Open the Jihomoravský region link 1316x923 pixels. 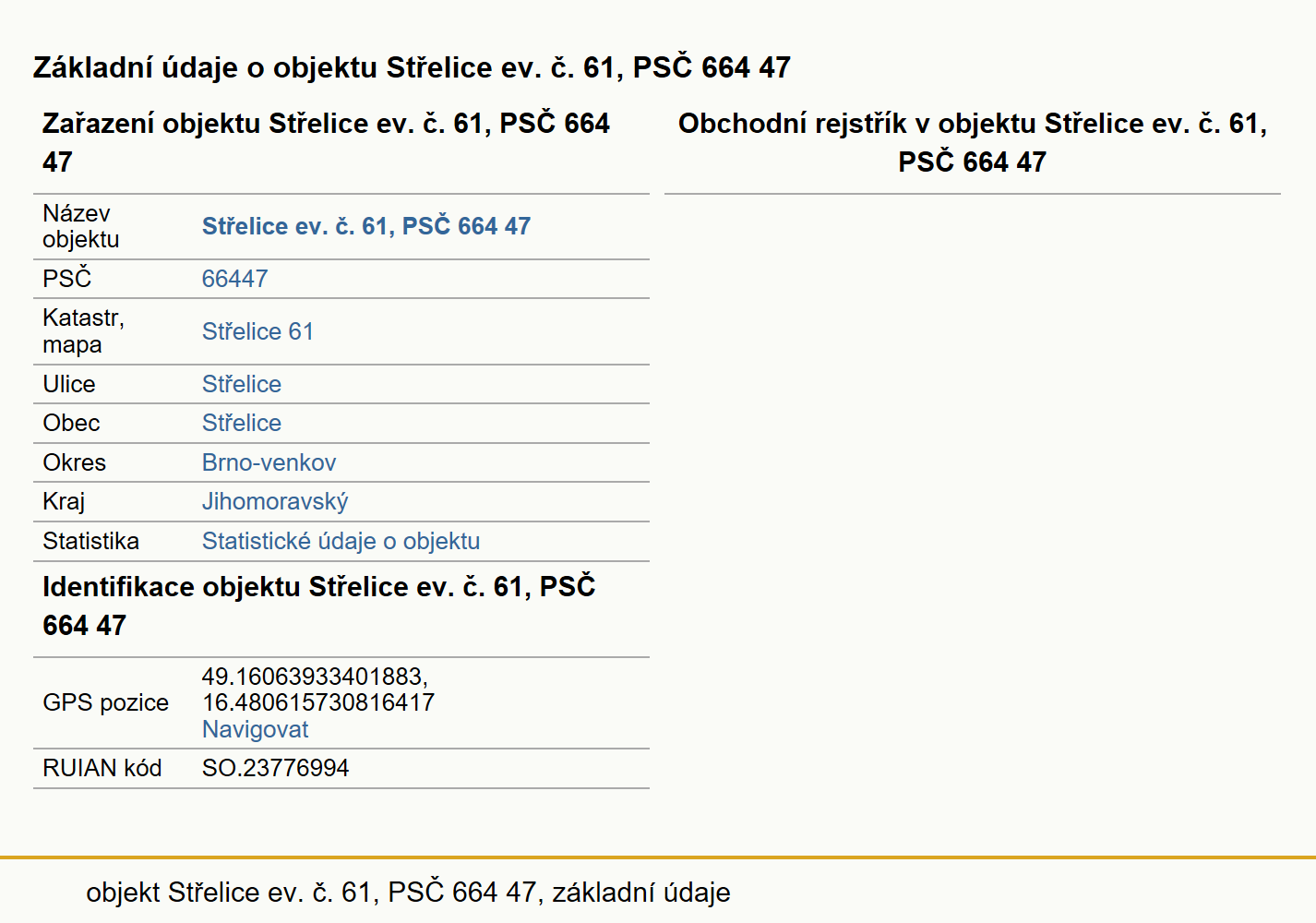[x=275, y=501]
